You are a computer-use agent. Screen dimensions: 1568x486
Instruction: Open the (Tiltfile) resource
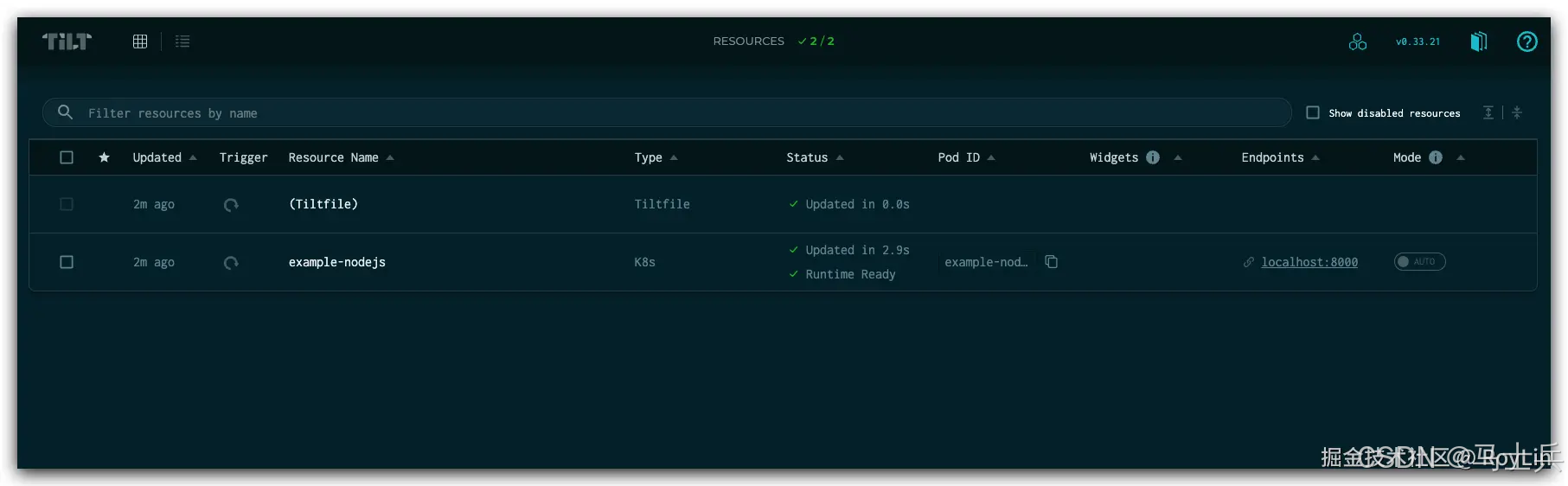coord(323,204)
